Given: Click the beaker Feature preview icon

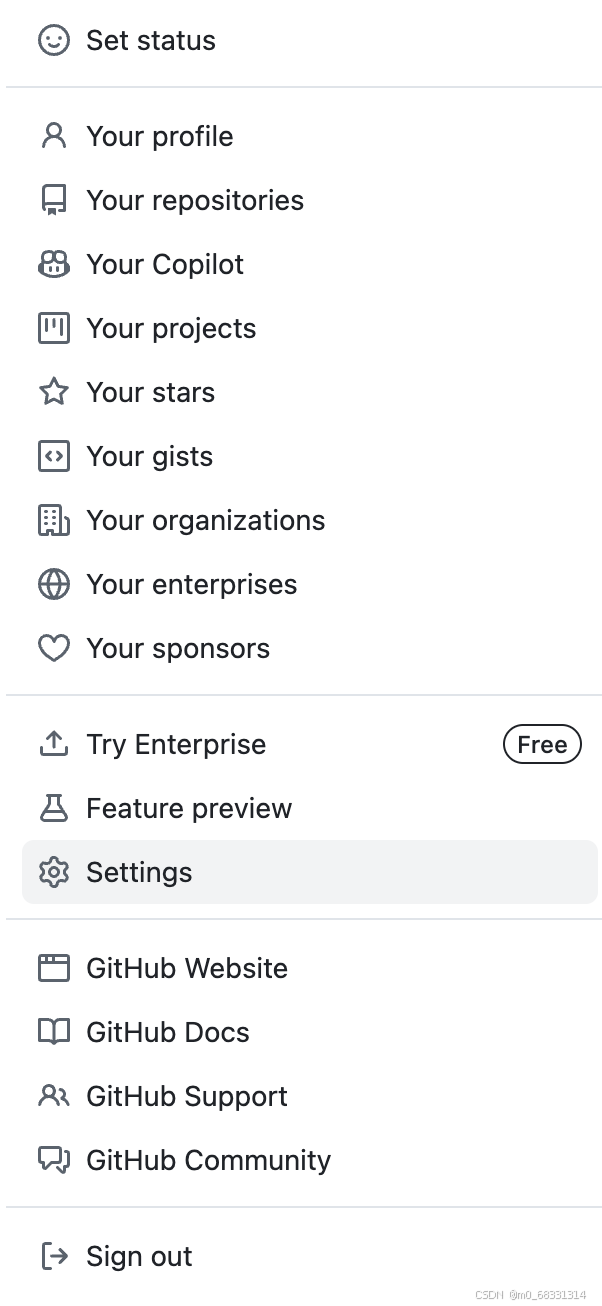Looking at the screenshot, I should [x=54, y=808].
